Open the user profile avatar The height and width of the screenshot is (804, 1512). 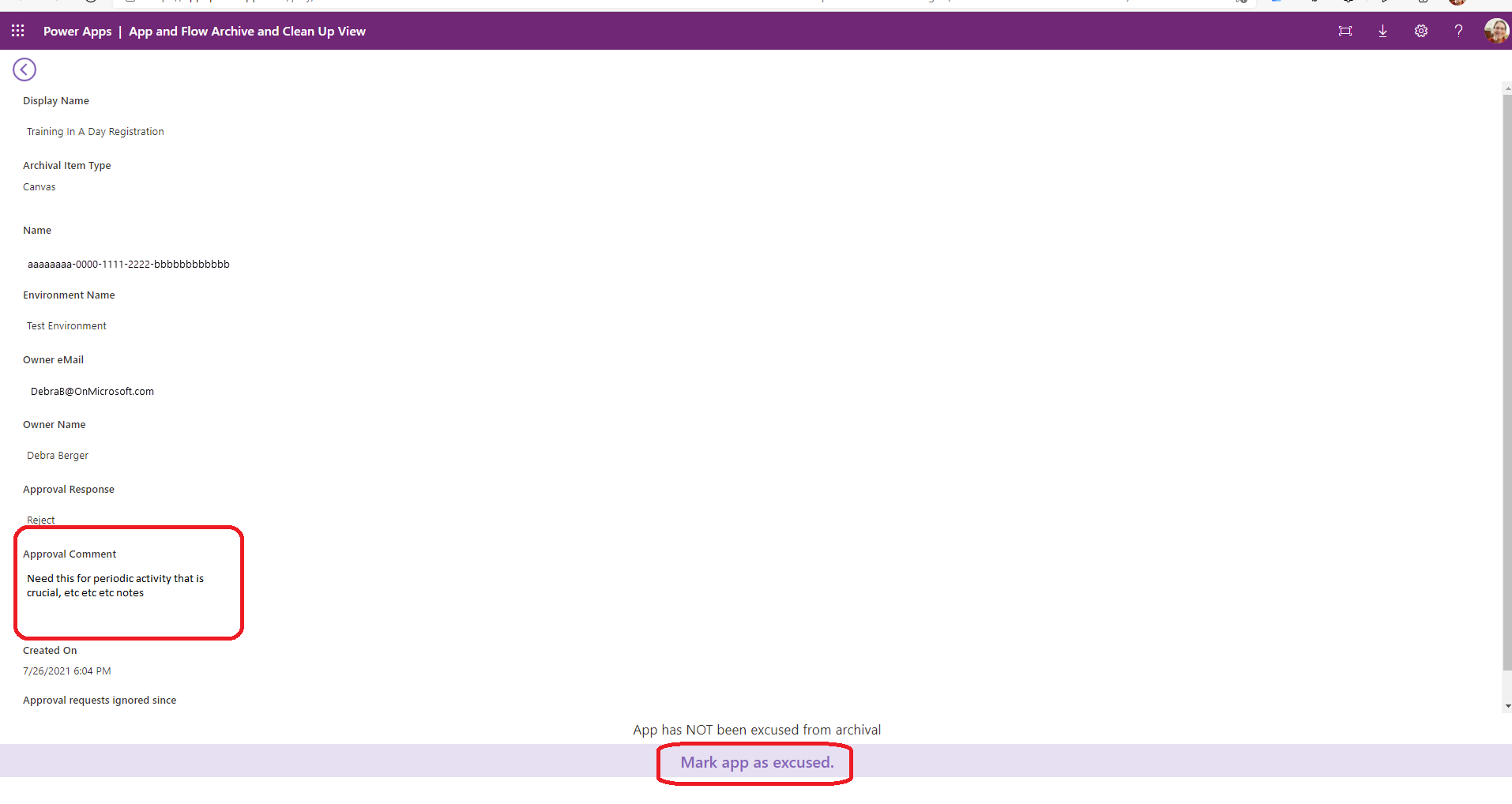(x=1496, y=31)
